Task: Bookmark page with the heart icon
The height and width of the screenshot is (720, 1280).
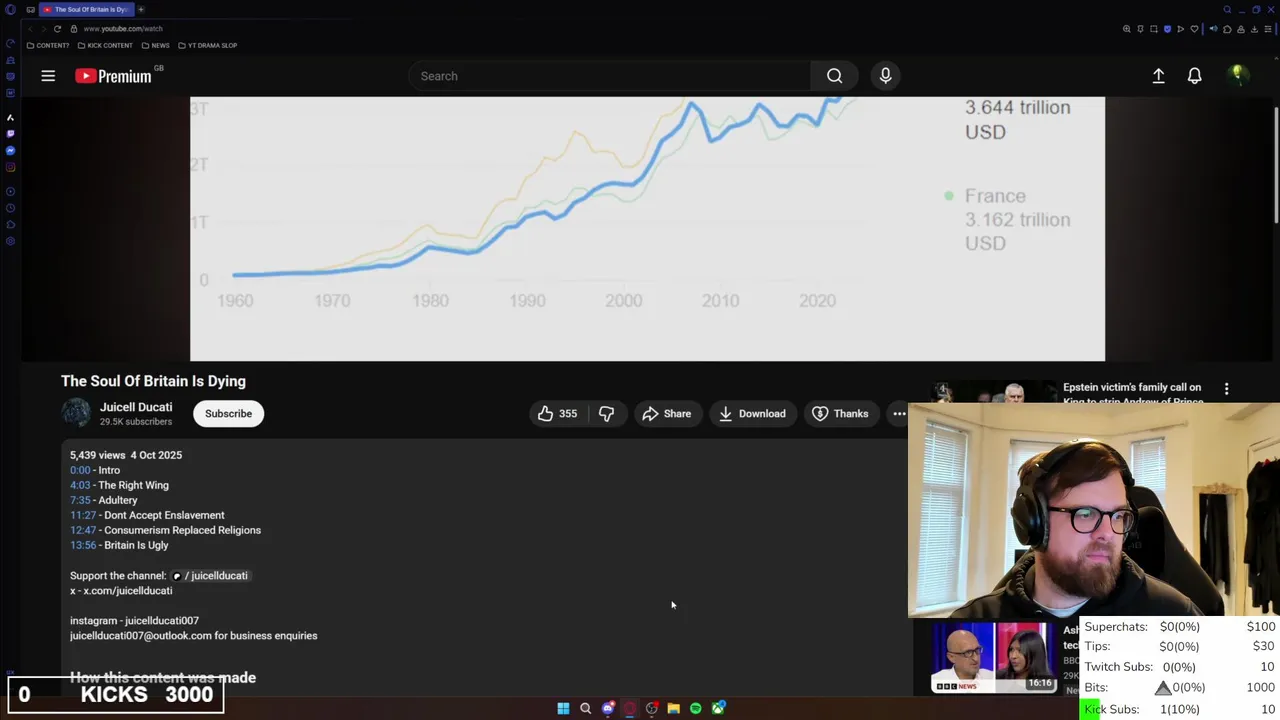Action: 1194,29
